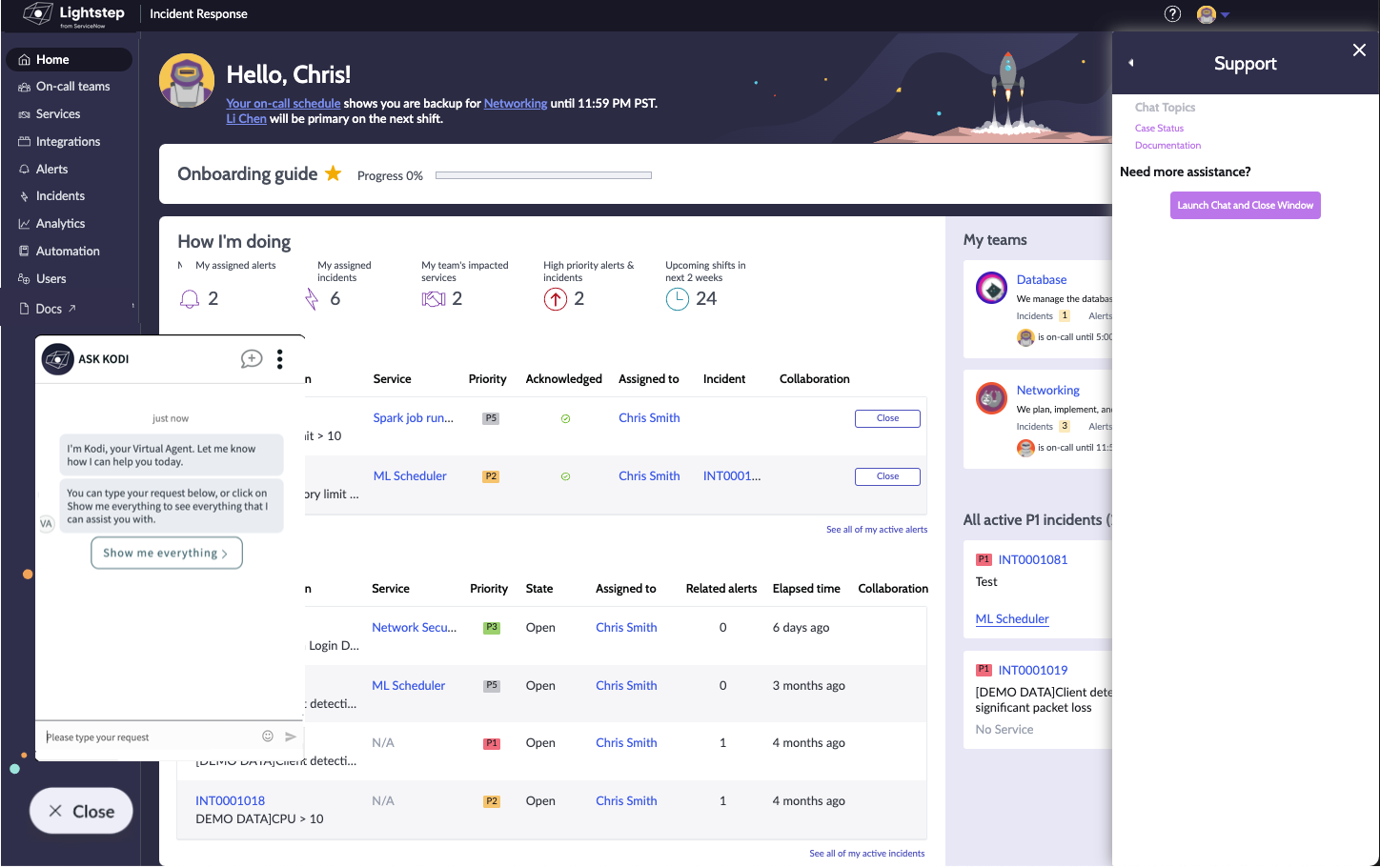
Task: Open Case Status in the Support panel
Action: [1159, 129]
